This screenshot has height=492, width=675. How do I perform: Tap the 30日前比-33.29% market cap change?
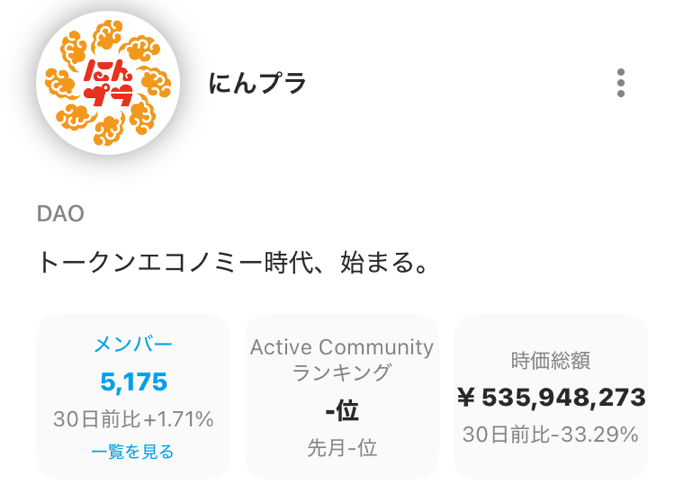coord(551,434)
